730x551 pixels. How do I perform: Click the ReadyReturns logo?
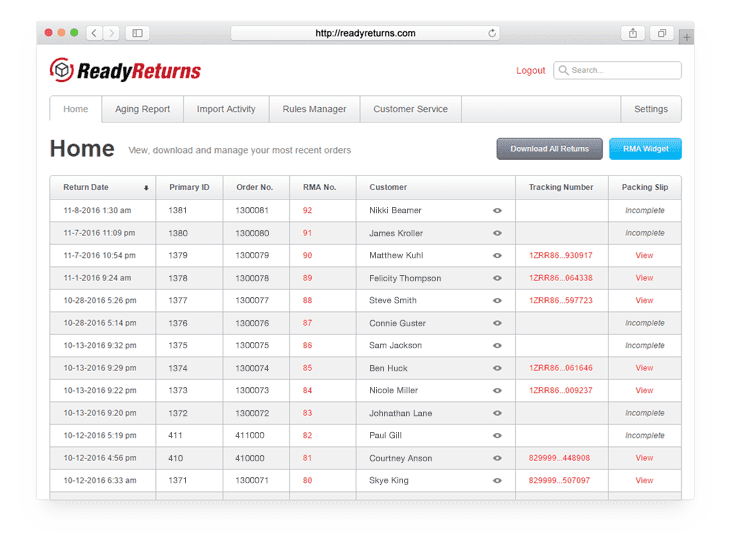pos(125,71)
